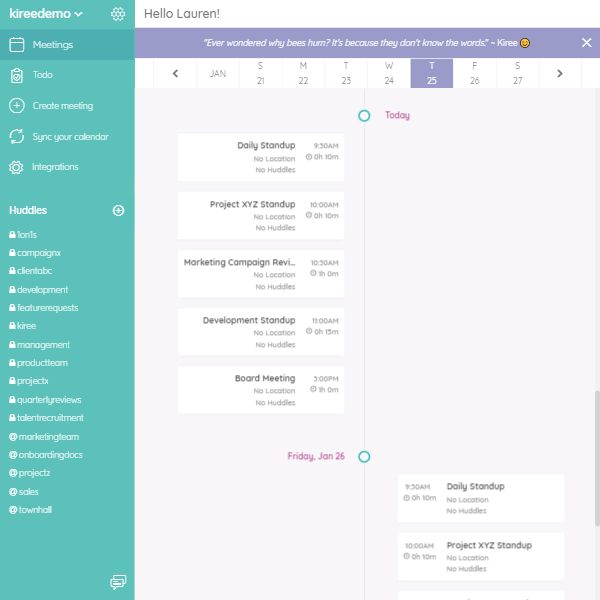
Task: Open the Marketing Campaign Review meeting
Action: (261, 274)
